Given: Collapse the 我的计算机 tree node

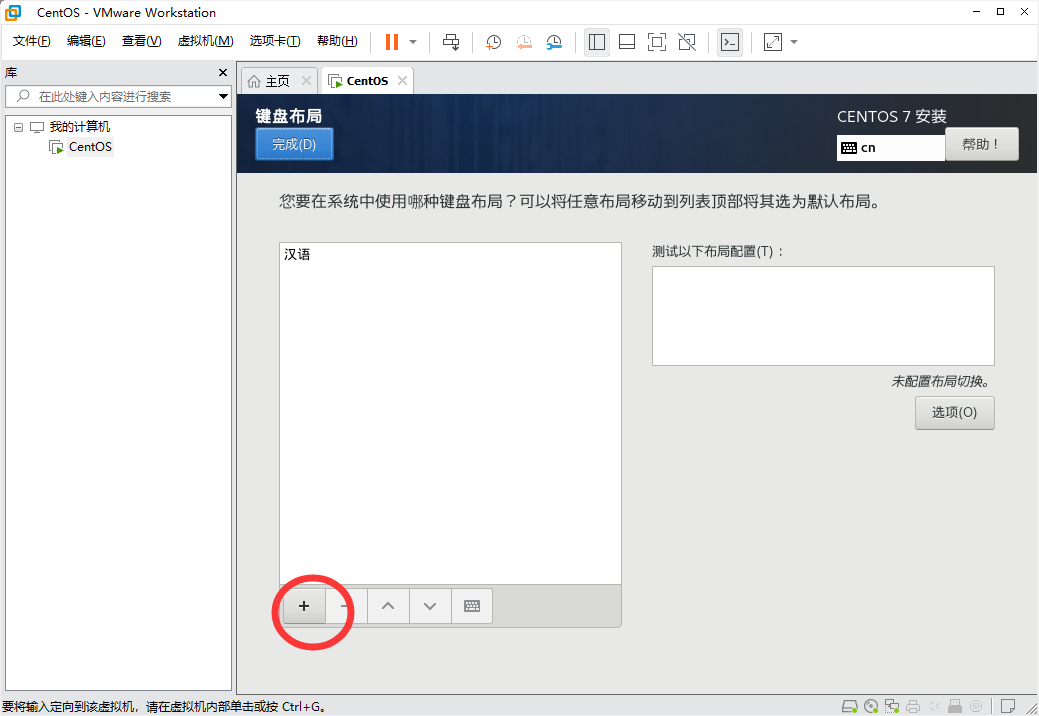Looking at the screenshot, I should 19,127.
